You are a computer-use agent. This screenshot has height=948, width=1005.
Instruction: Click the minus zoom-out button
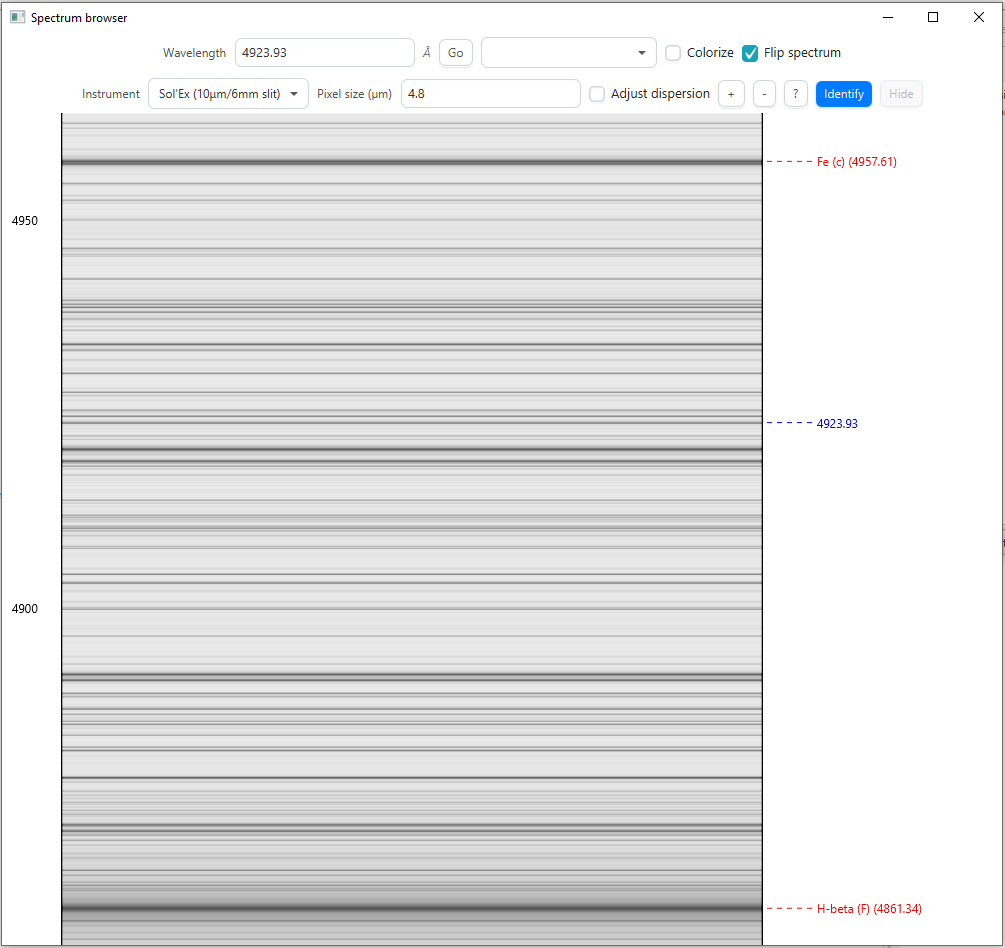point(763,94)
